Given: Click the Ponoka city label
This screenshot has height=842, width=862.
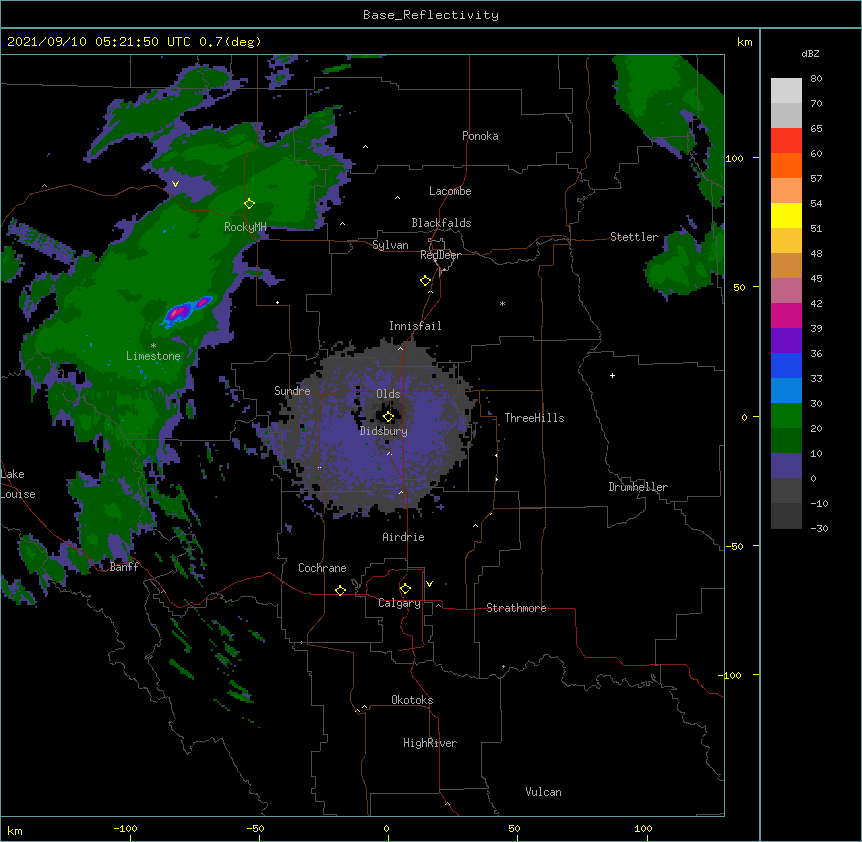Looking at the screenshot, I should coord(480,136).
